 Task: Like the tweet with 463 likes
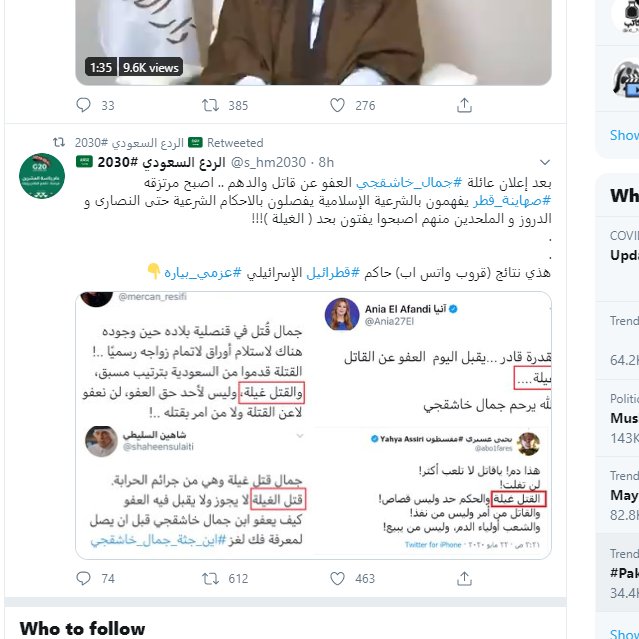(337, 578)
